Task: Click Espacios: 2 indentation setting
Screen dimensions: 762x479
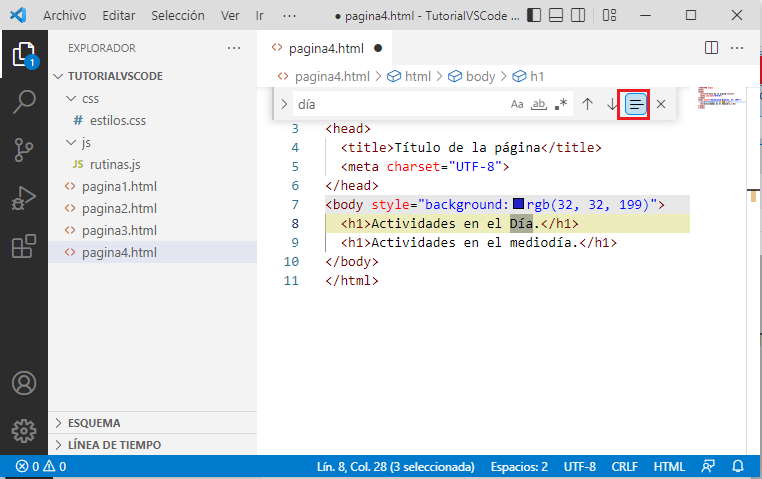Action: [519, 466]
